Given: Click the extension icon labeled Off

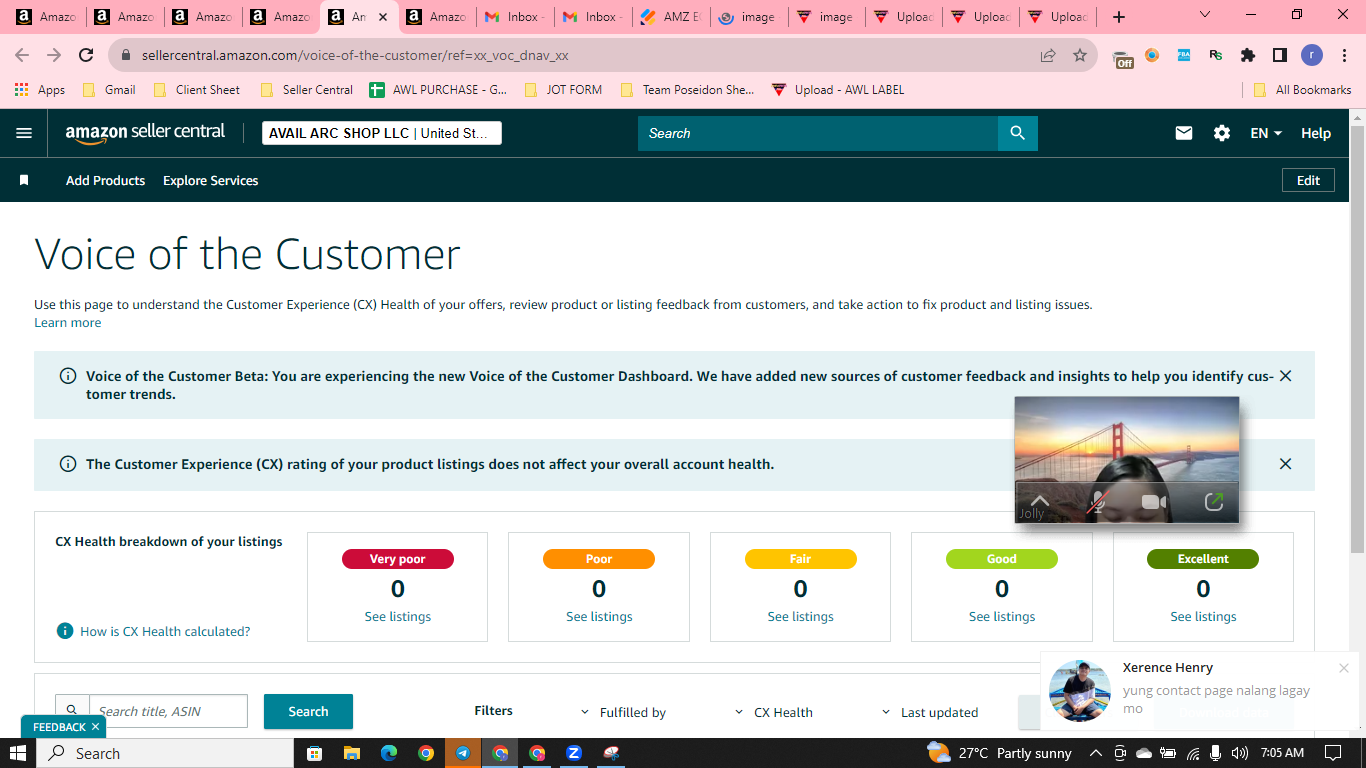Looking at the screenshot, I should point(1123,58).
